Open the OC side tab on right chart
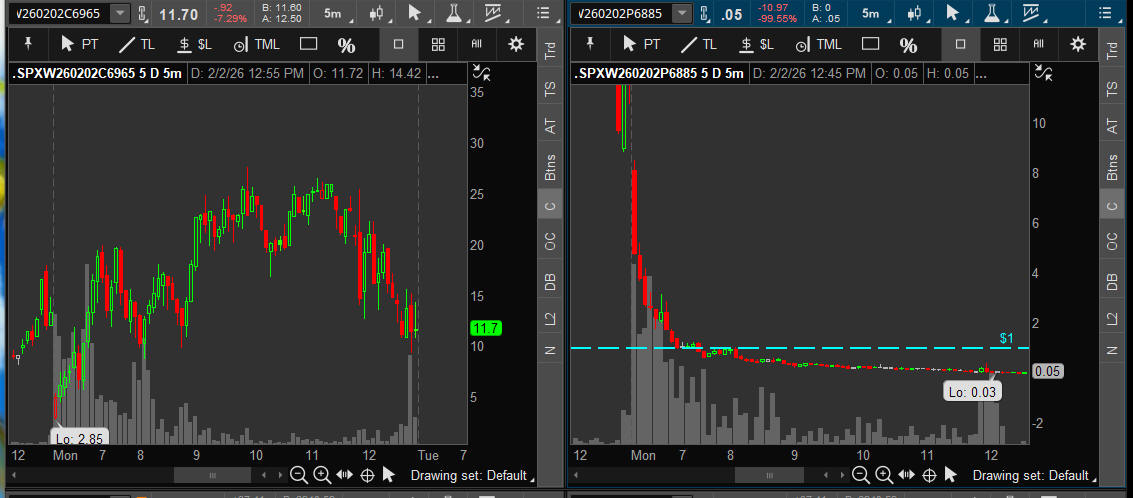Viewport: 1133px width, 498px height. pos(1111,241)
